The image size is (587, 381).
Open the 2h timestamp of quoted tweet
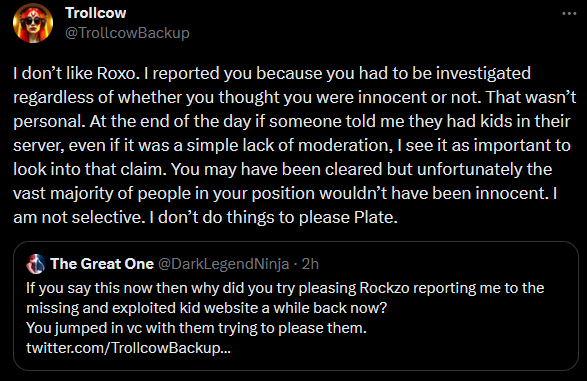pos(310,264)
